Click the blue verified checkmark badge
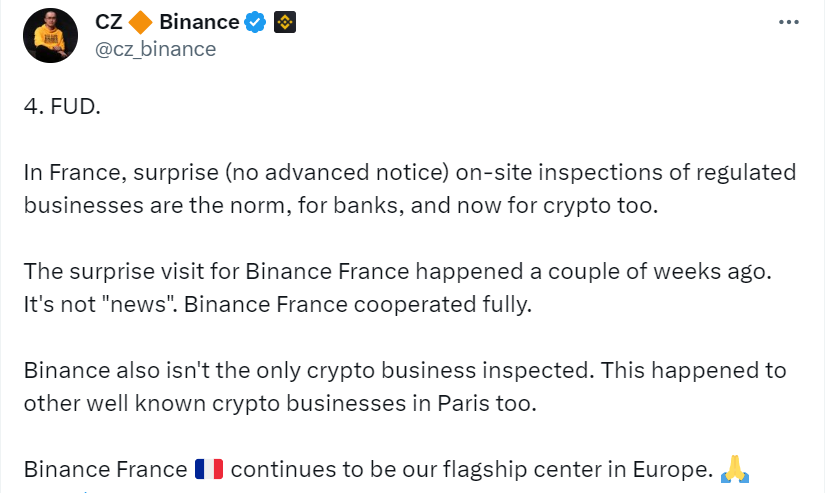Image resolution: width=828 pixels, height=493 pixels. [x=257, y=22]
